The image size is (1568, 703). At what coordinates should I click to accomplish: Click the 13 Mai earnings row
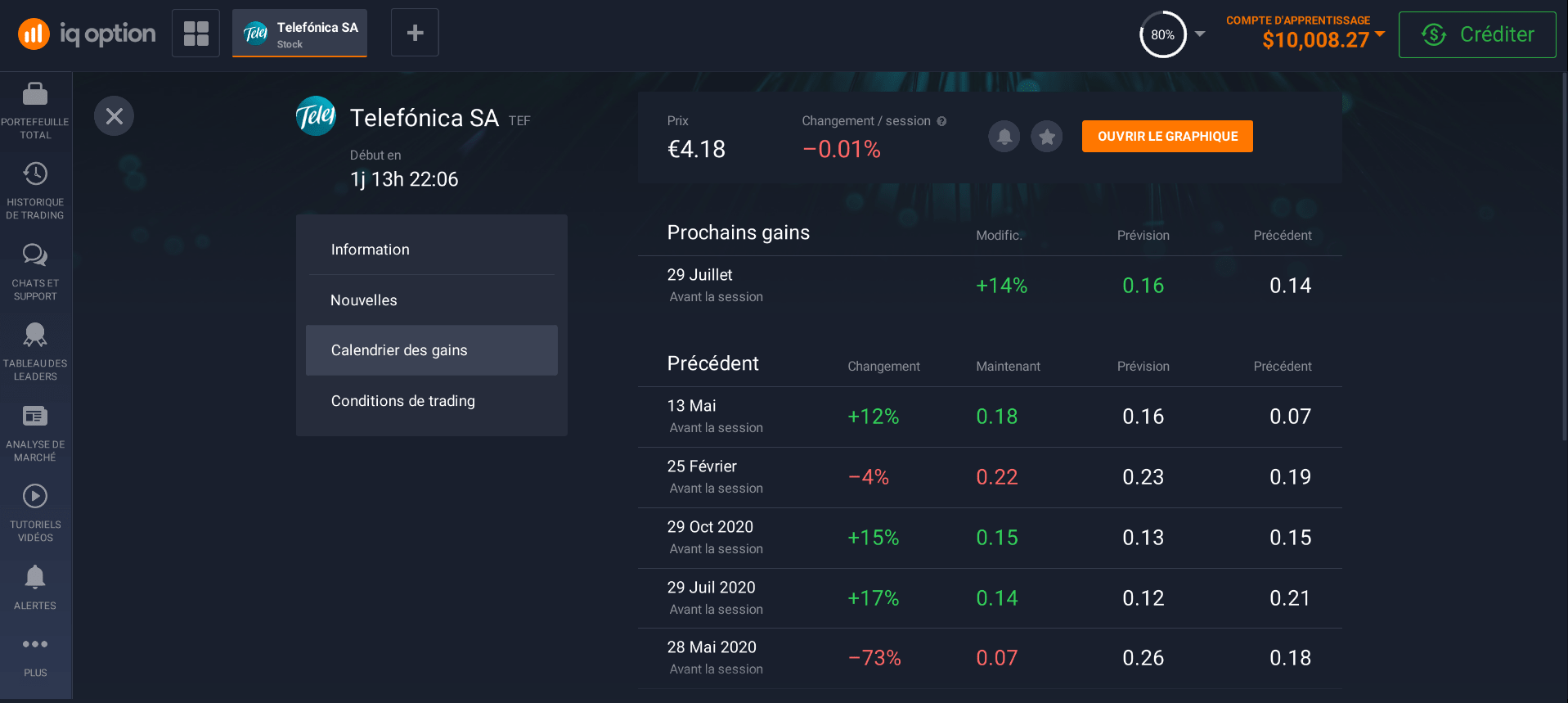coord(990,417)
